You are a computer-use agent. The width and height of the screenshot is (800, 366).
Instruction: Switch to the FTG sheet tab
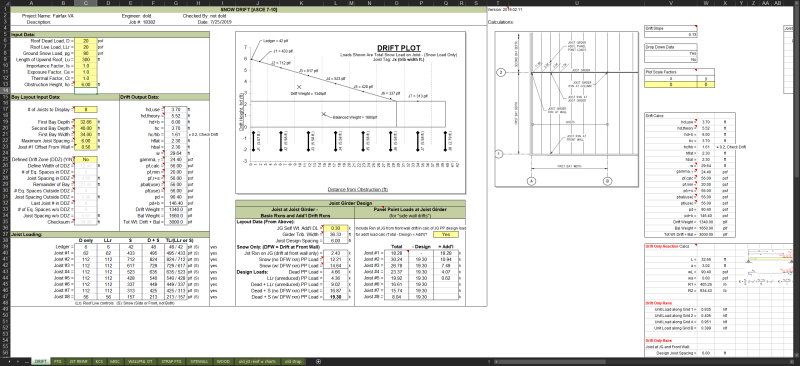coord(57,361)
